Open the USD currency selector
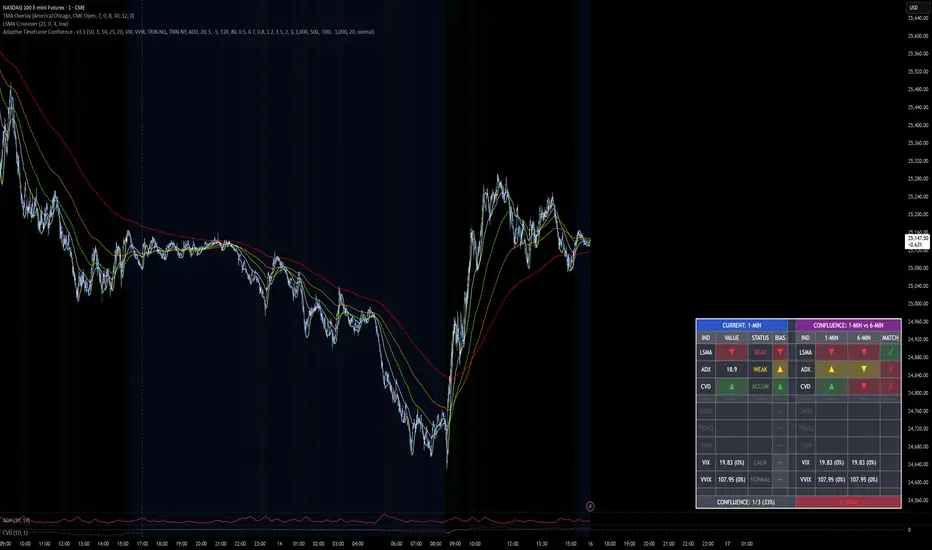Viewport: 932px width, 550px height. 913,8
